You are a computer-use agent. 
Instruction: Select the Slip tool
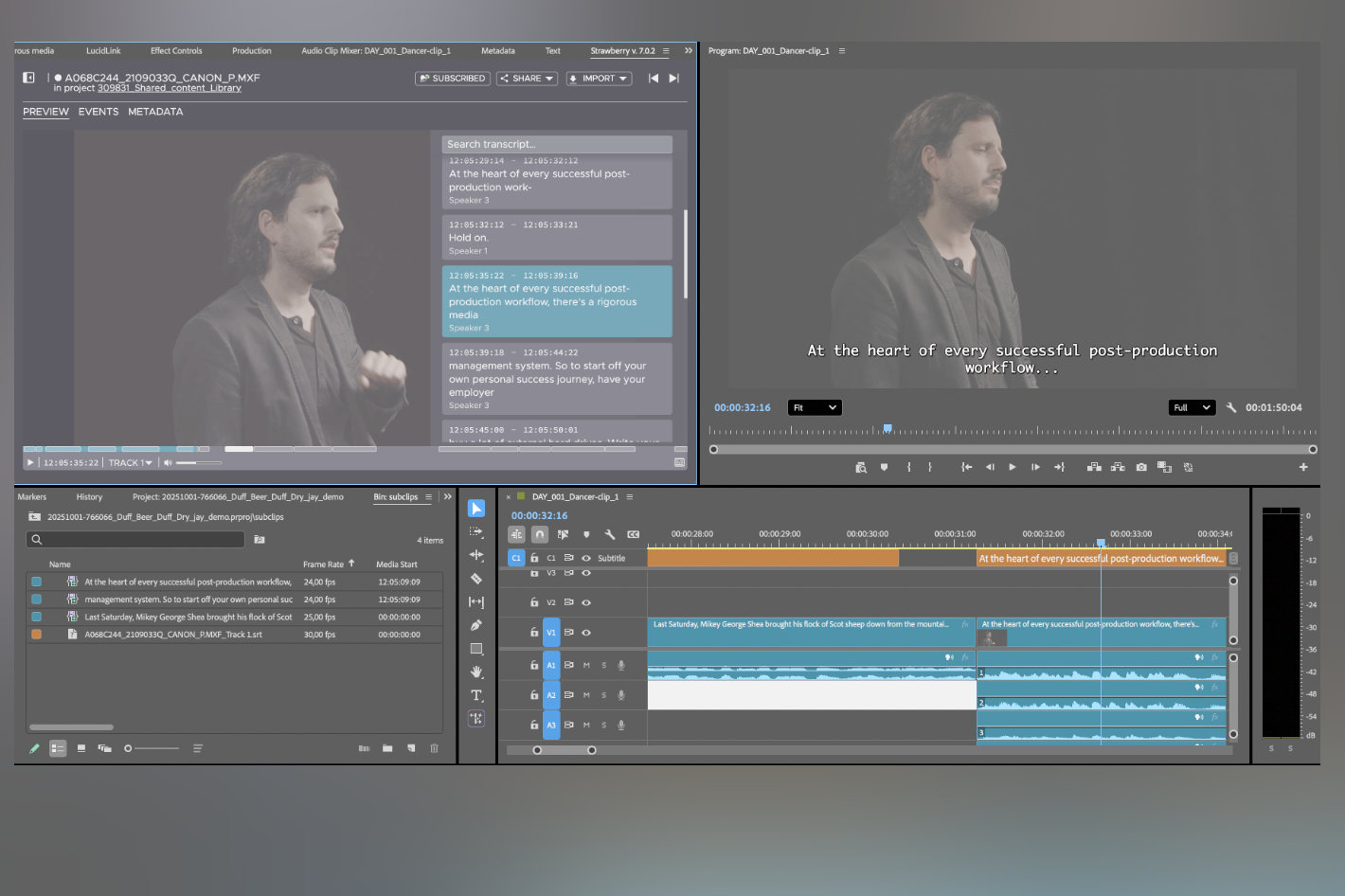476,601
